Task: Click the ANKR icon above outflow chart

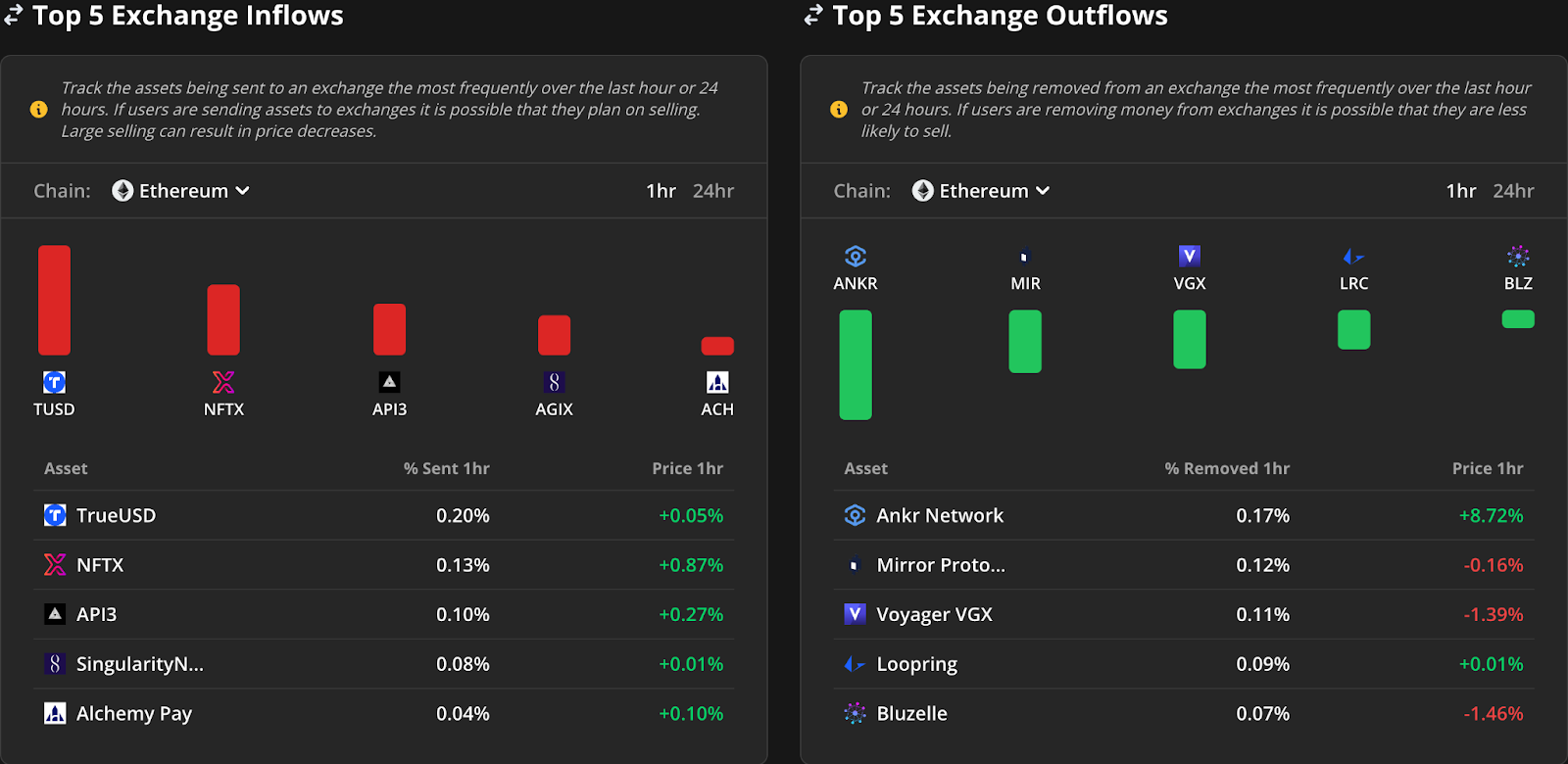Action: point(856,257)
